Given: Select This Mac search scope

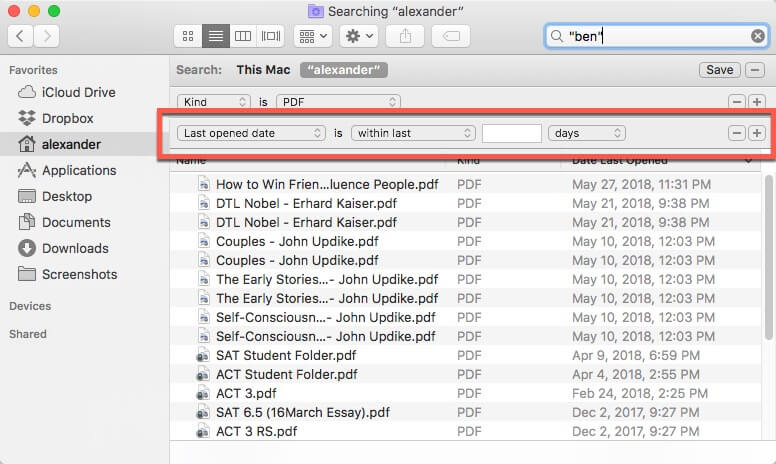Looking at the screenshot, I should [263, 70].
